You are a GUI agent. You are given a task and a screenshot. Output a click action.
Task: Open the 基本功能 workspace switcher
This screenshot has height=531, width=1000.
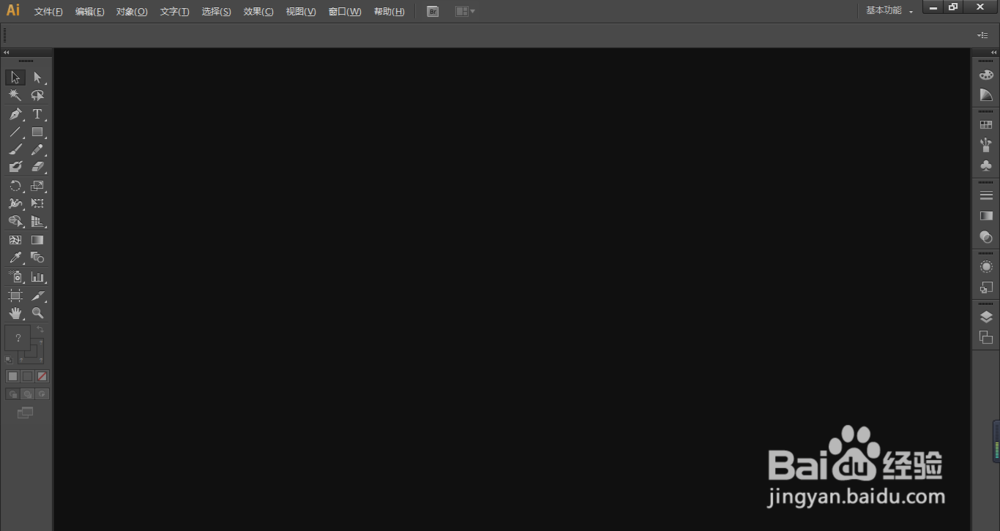889,11
